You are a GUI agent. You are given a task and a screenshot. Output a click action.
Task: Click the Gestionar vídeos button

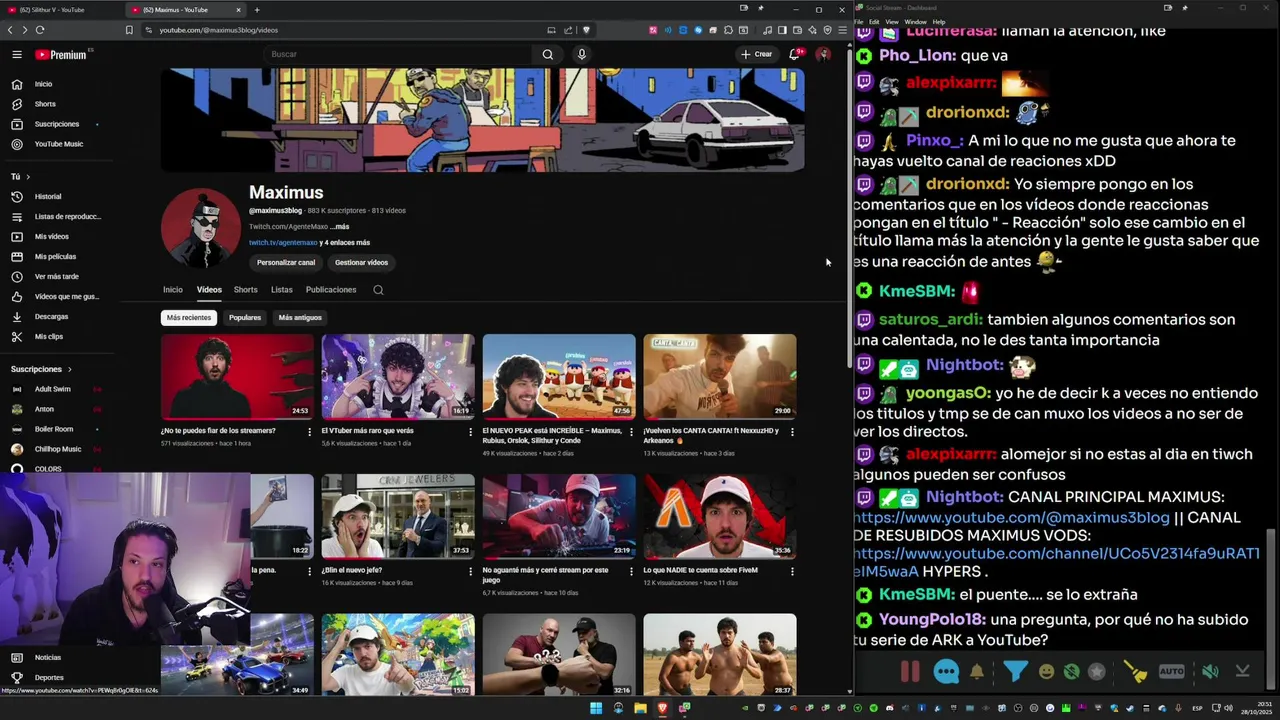(x=361, y=262)
